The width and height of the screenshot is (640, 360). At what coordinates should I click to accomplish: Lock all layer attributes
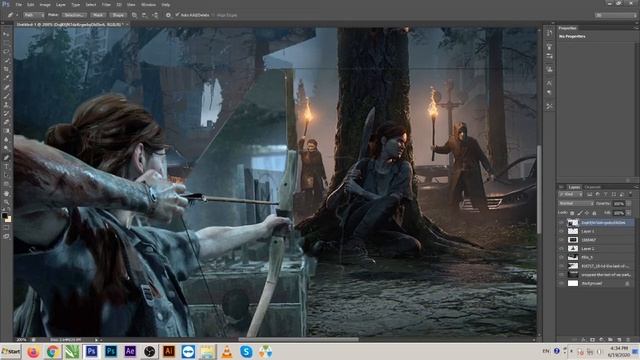(x=594, y=213)
